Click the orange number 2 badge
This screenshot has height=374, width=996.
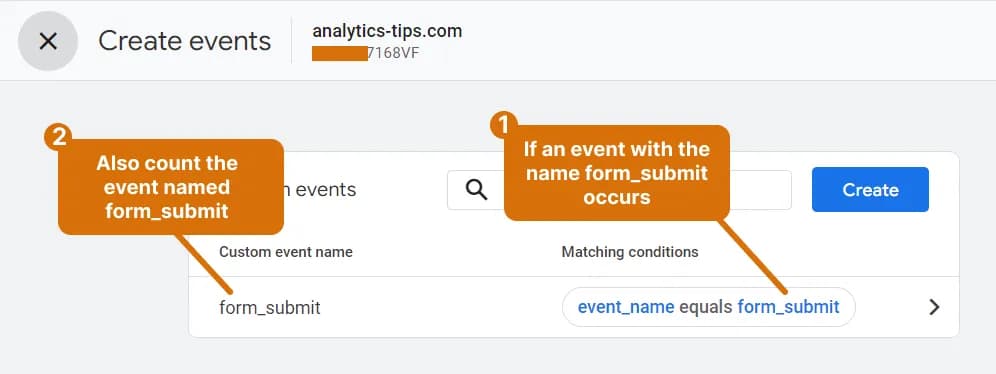[x=58, y=138]
